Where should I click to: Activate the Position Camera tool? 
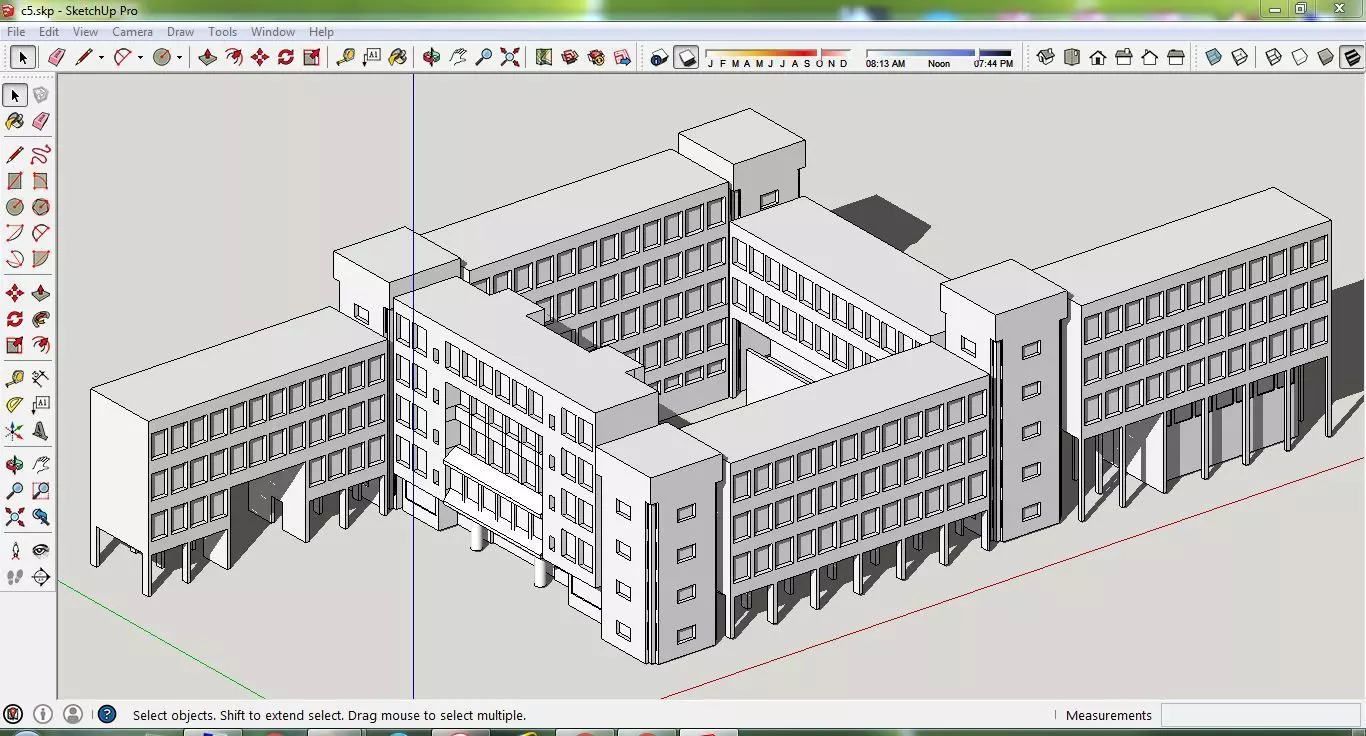(15, 550)
